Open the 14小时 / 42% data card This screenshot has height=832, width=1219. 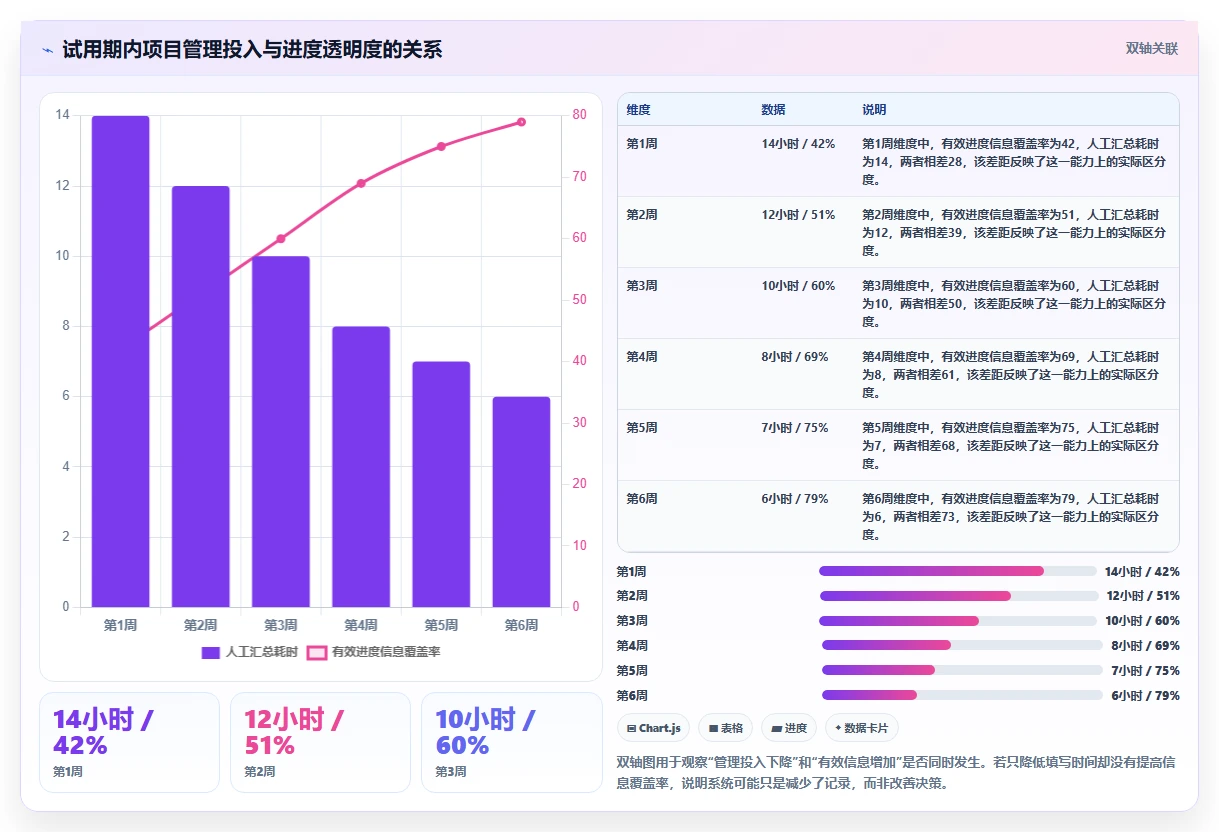click(x=129, y=742)
